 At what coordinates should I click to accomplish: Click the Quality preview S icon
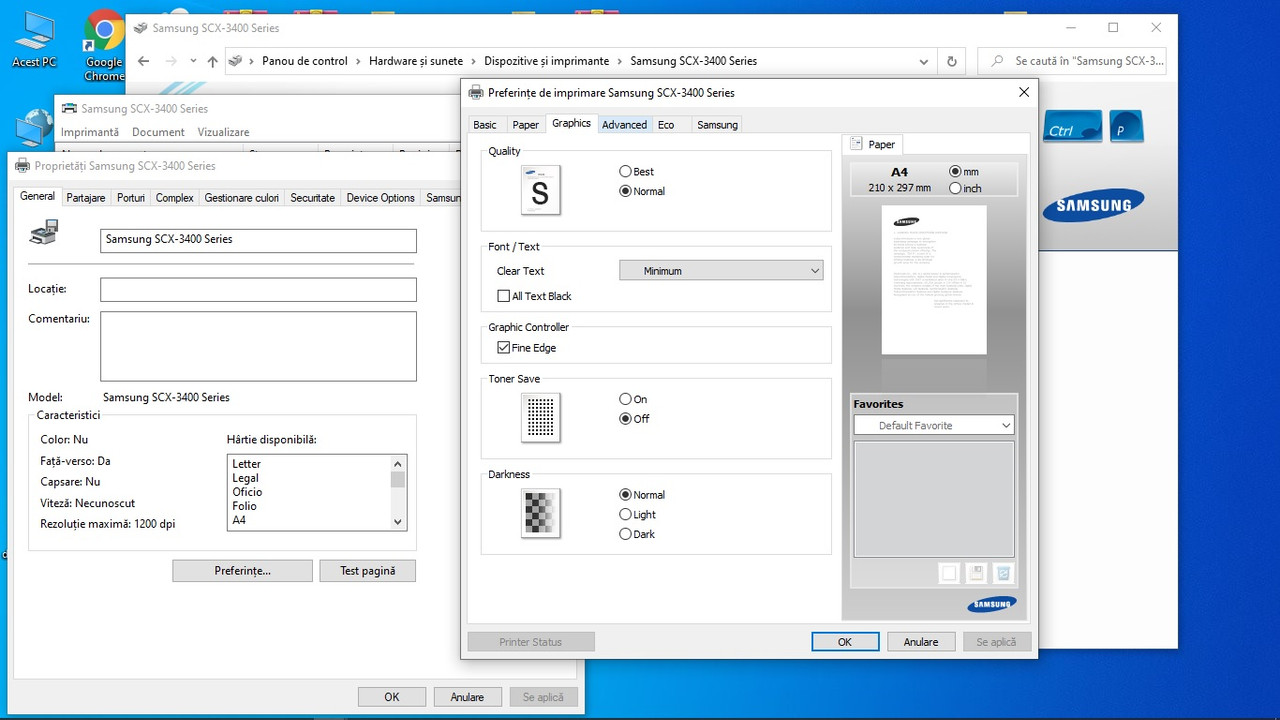tap(540, 190)
